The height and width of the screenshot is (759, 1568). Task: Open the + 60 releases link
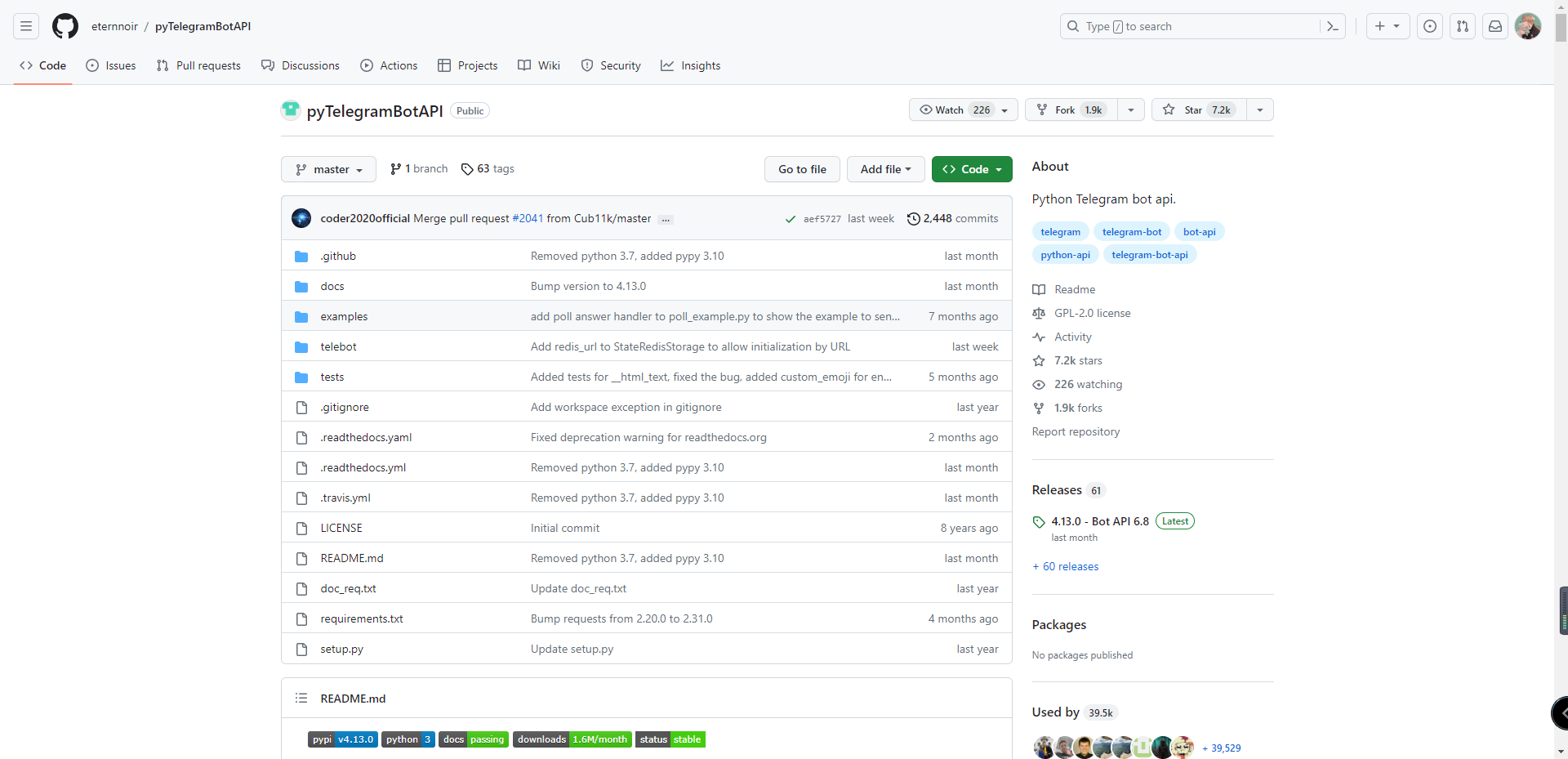[1066, 567]
